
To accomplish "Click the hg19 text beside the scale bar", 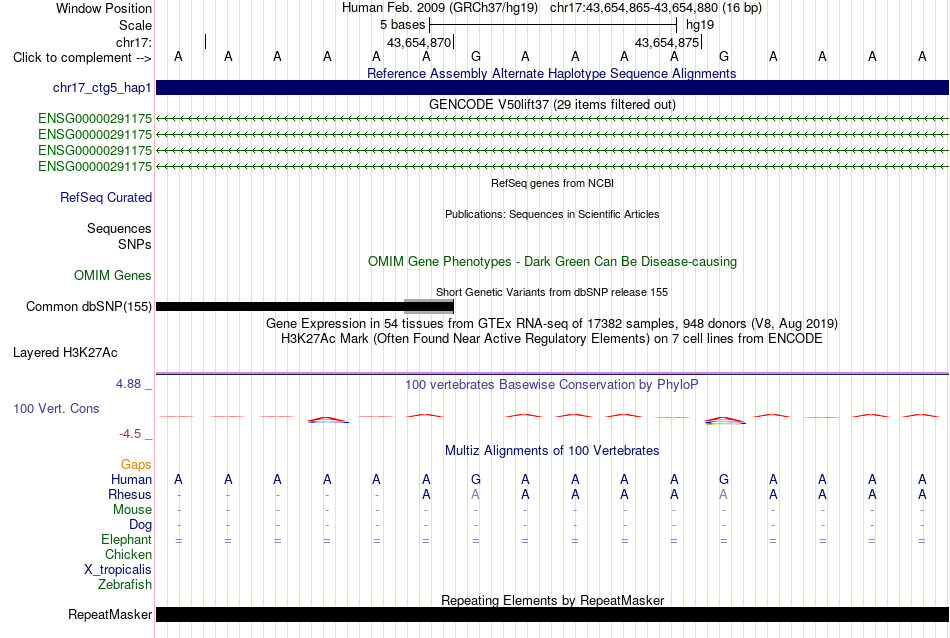I will coord(700,25).
